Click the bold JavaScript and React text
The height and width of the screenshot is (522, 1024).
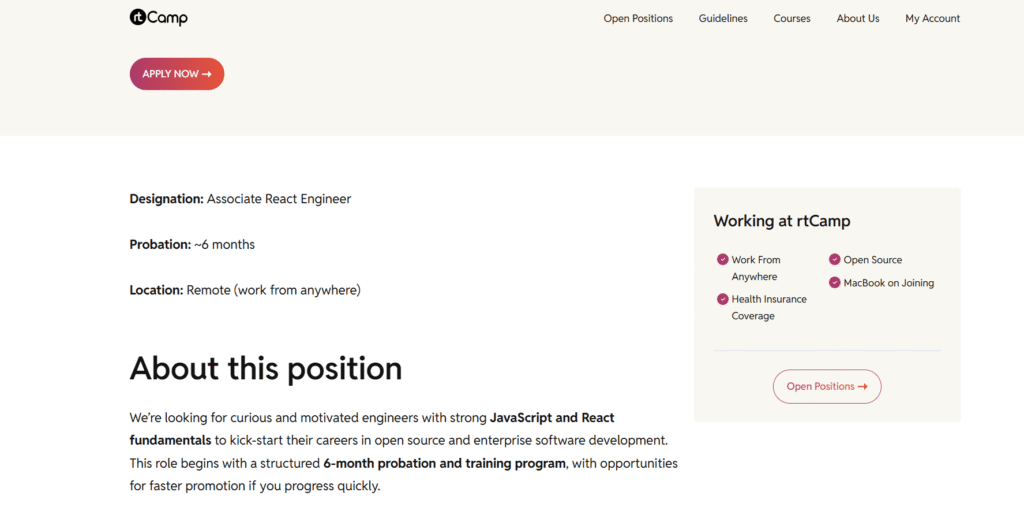[x=552, y=417]
